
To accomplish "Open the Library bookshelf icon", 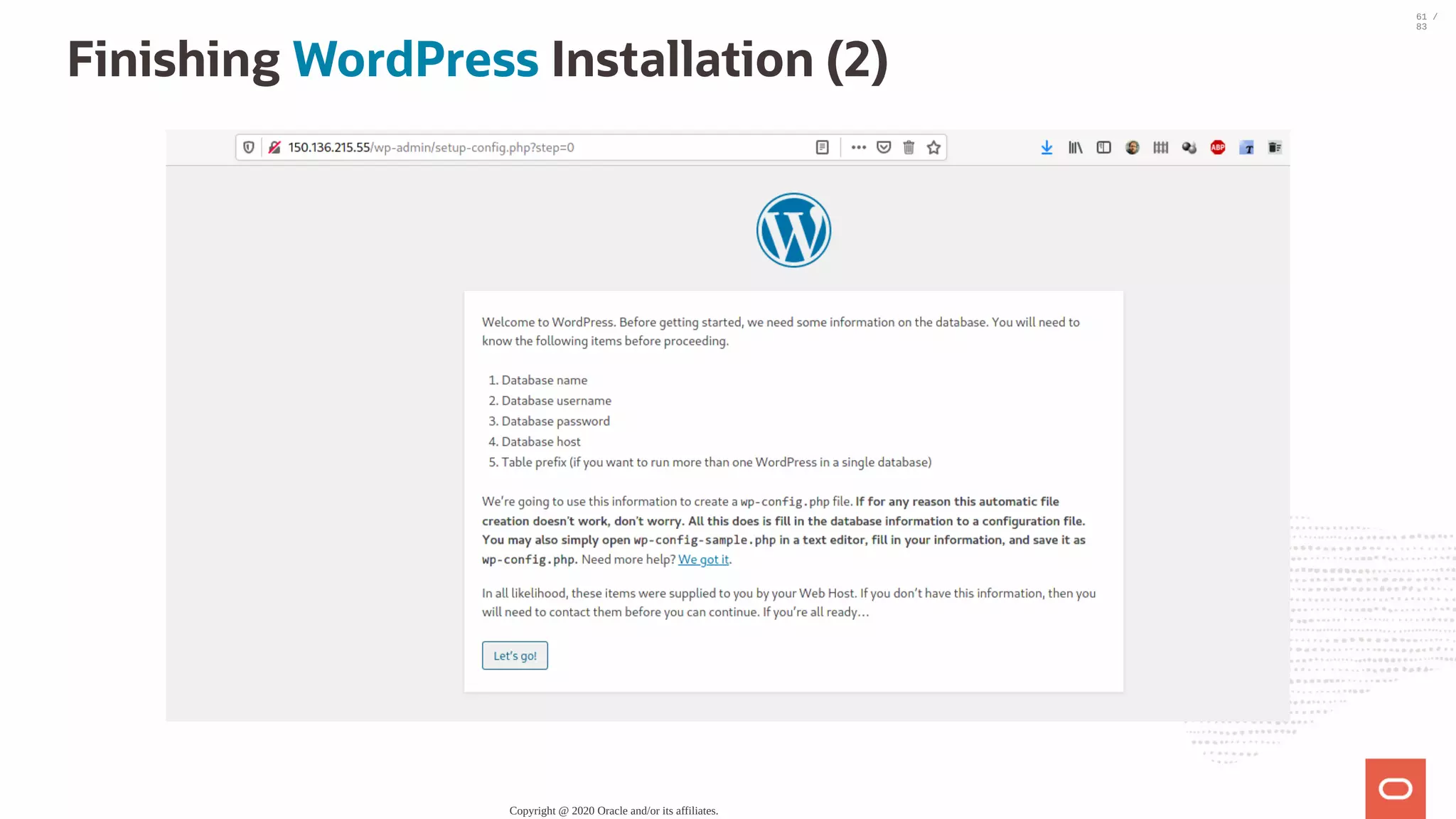I will [x=1075, y=147].
